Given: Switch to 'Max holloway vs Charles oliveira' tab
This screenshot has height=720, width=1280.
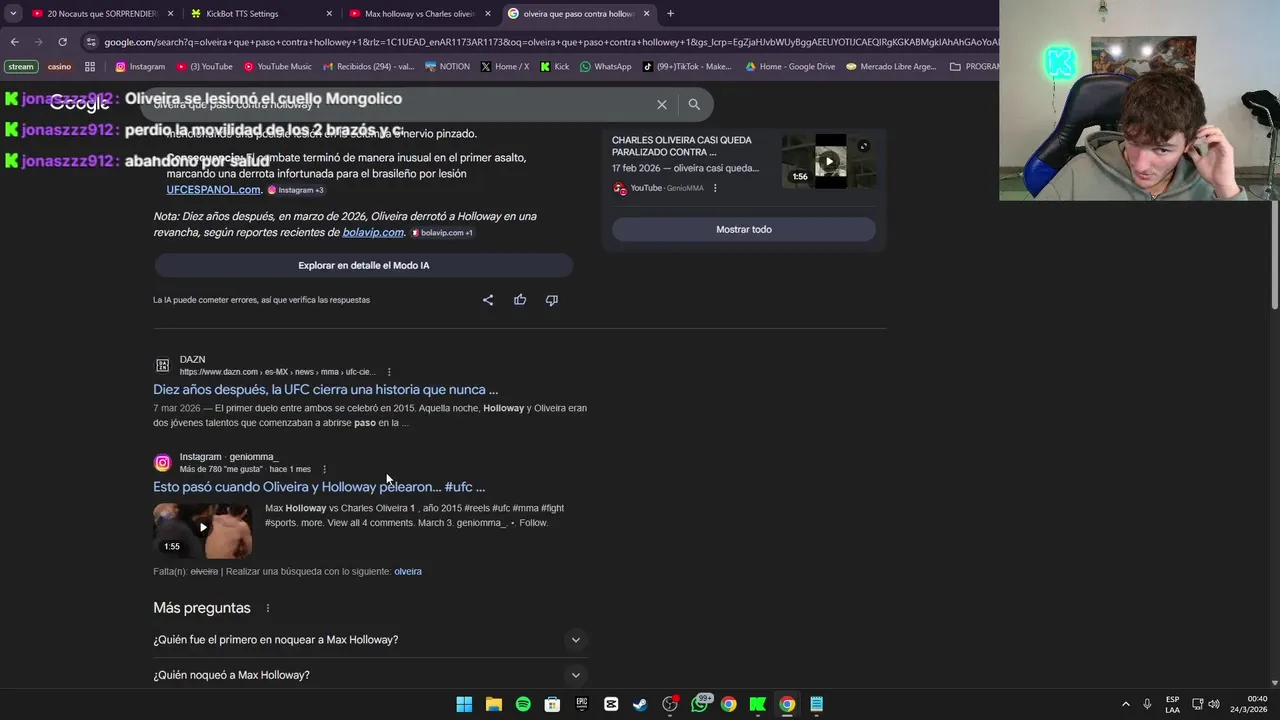Looking at the screenshot, I should [x=419, y=14].
